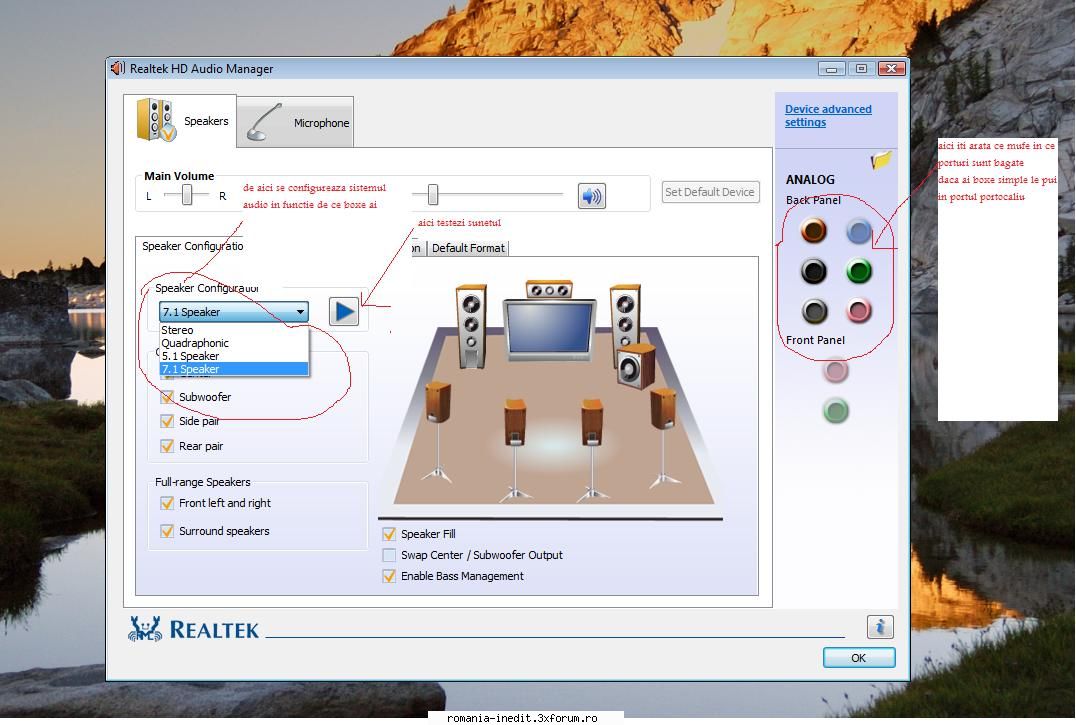Click the side right speaker on stand
Screen dimensions: 1076x725
click(663, 436)
